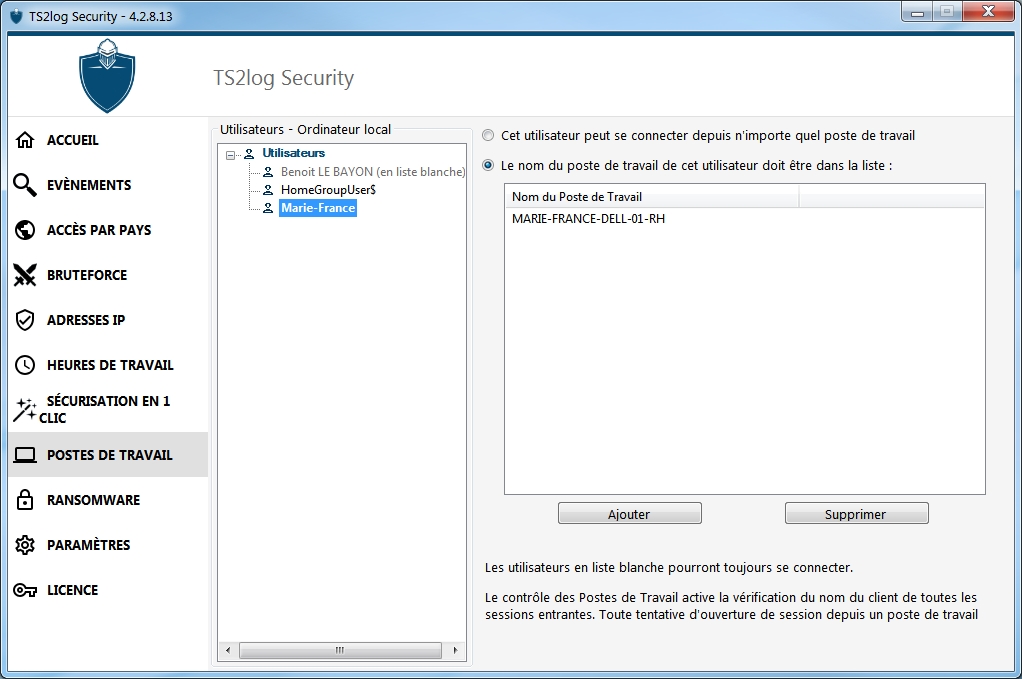Image resolution: width=1022 pixels, height=679 pixels.
Task: Select user Benoit LE BAYON in tree
Action: click(x=373, y=172)
